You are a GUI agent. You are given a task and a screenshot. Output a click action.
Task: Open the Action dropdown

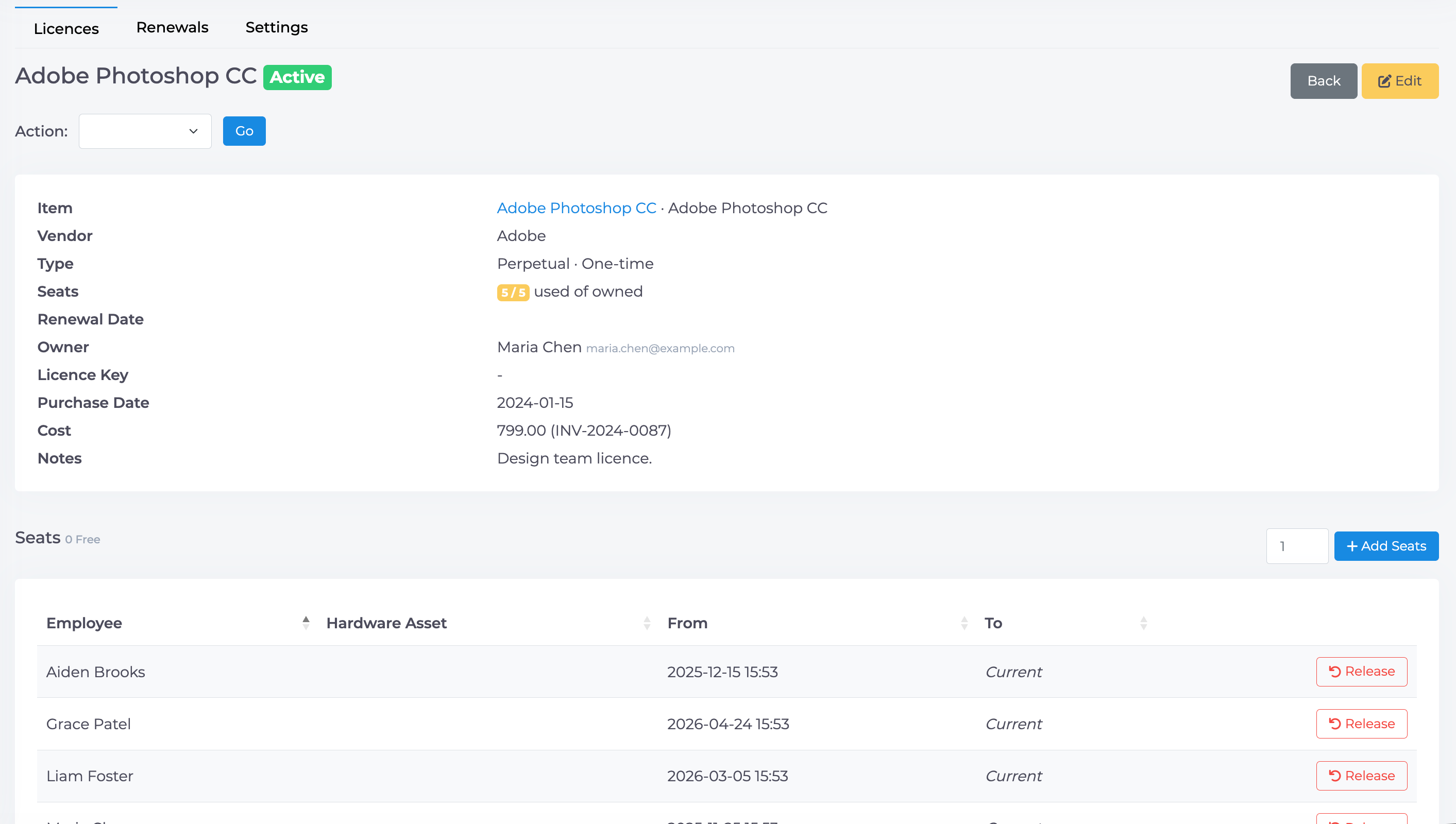[x=145, y=131]
